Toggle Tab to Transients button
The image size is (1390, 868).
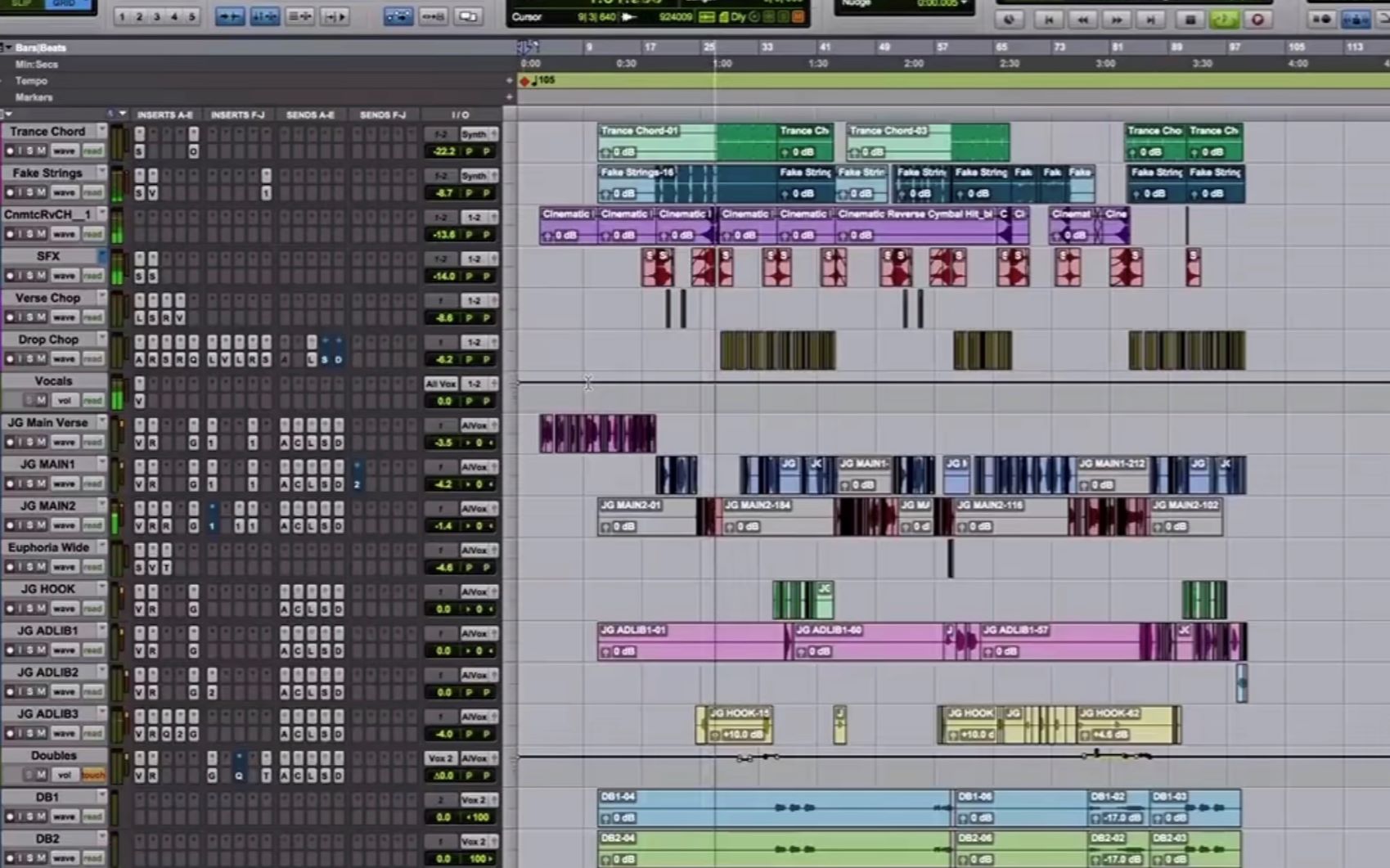point(230,16)
